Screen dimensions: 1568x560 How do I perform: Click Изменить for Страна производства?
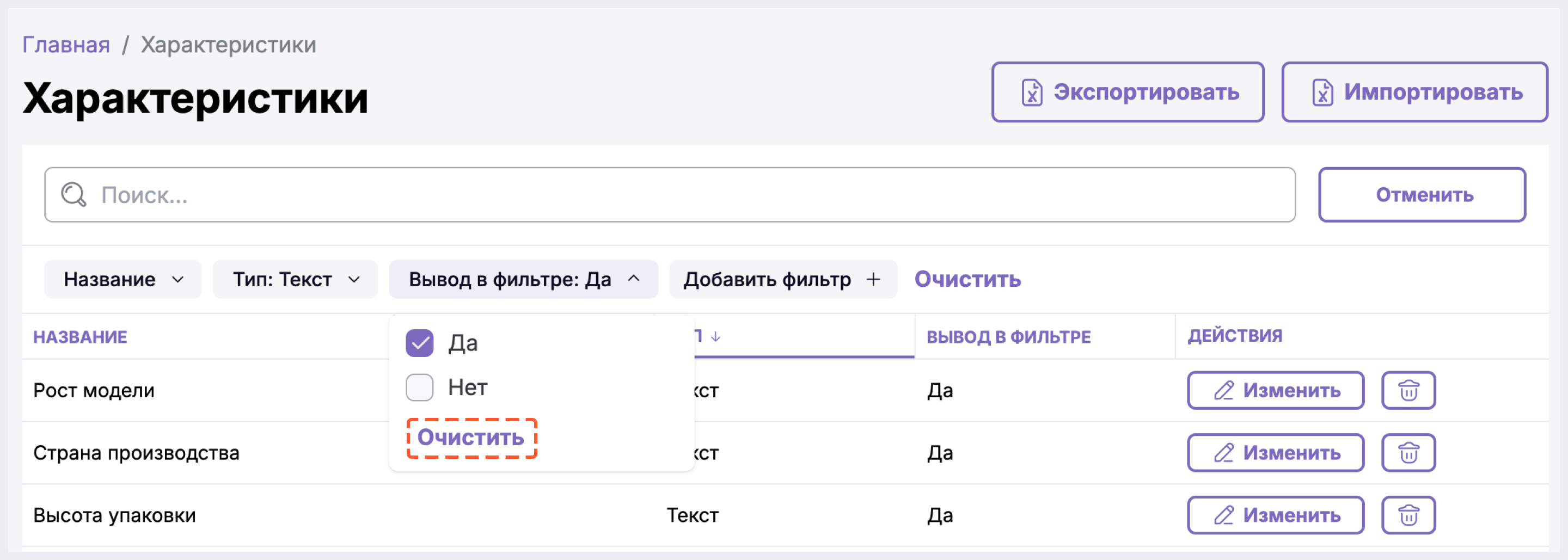coord(1275,453)
